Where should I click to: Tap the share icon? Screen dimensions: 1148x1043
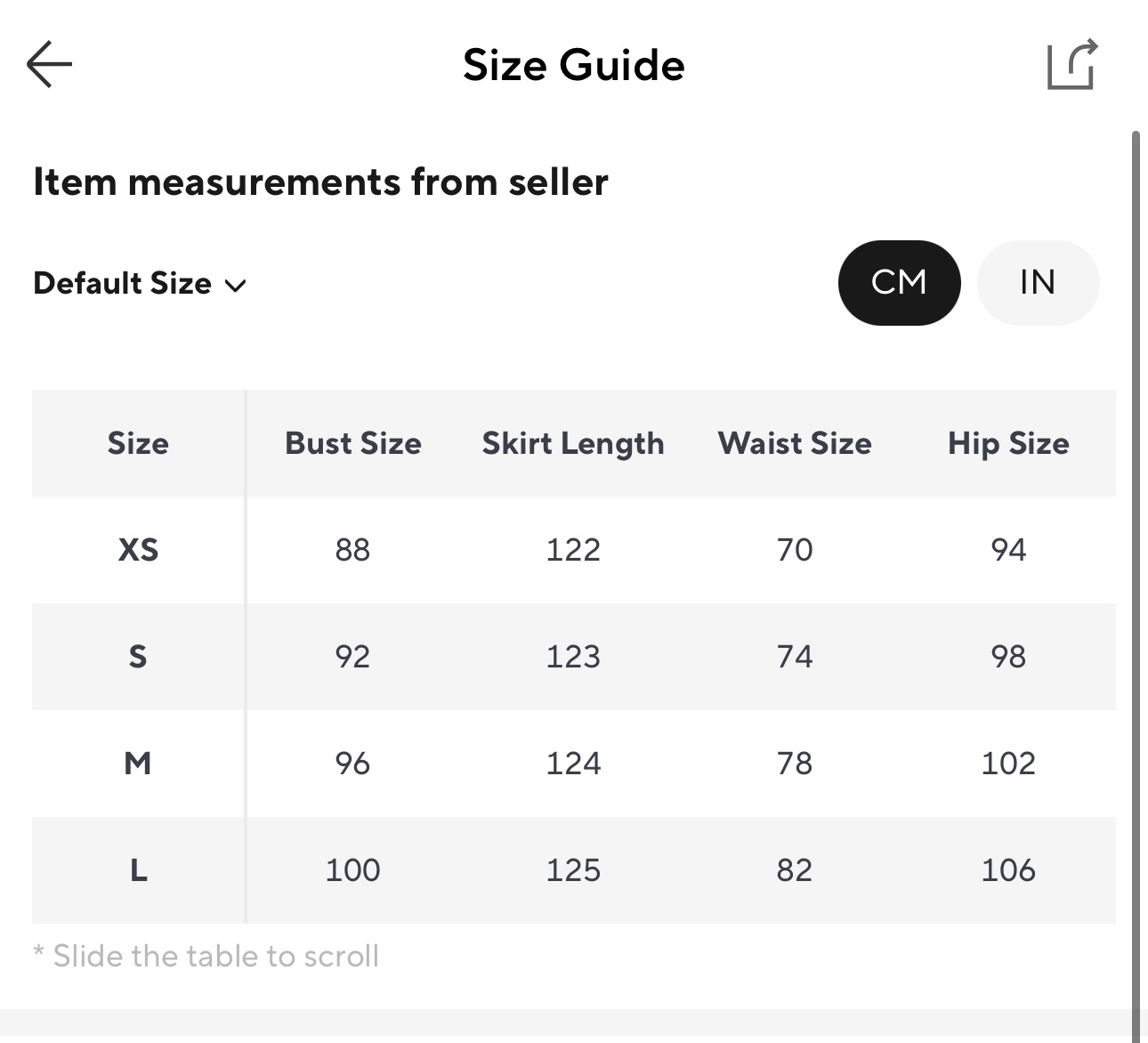coord(1071,65)
